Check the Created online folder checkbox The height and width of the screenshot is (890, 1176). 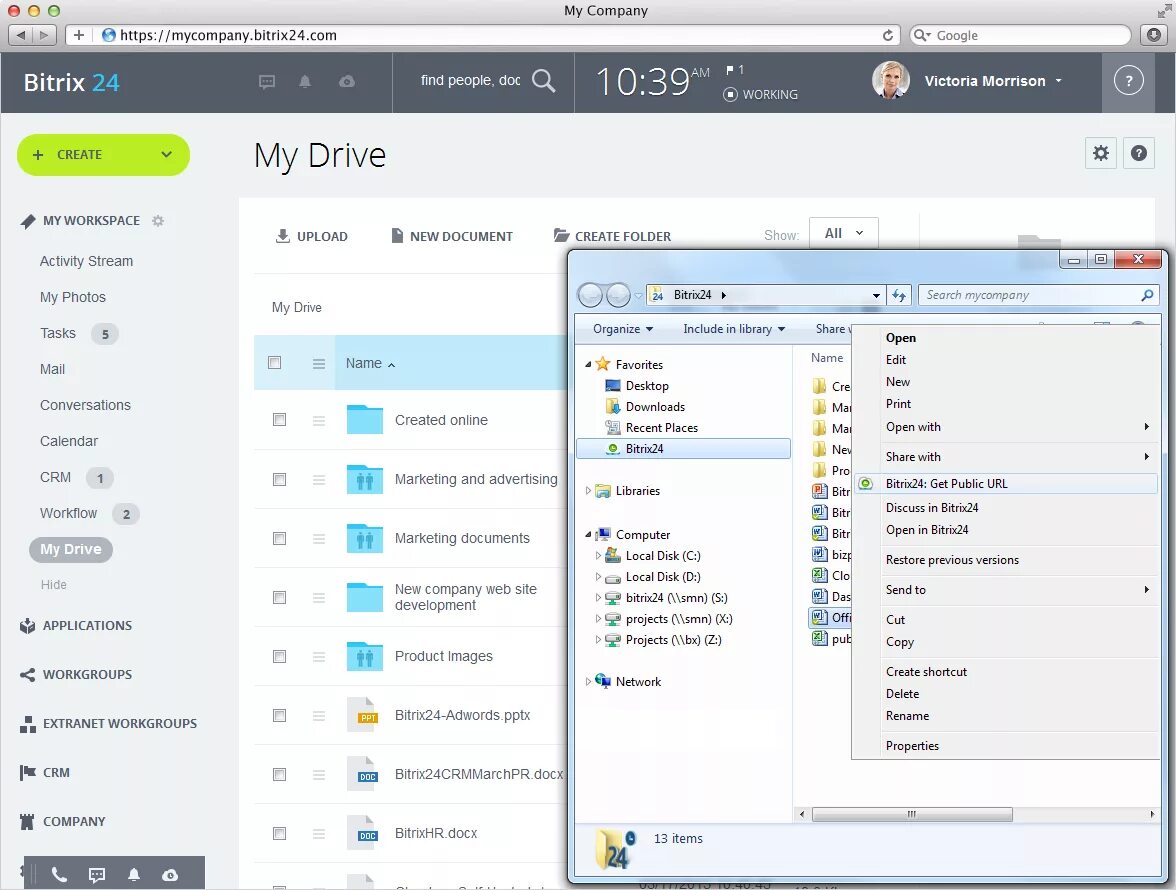coord(279,420)
